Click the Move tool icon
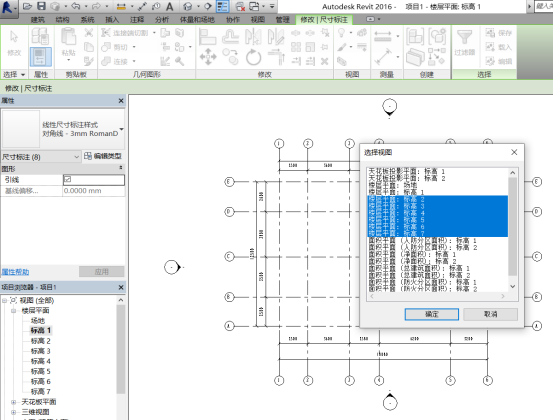This screenshot has height=420, width=554. tap(208, 57)
